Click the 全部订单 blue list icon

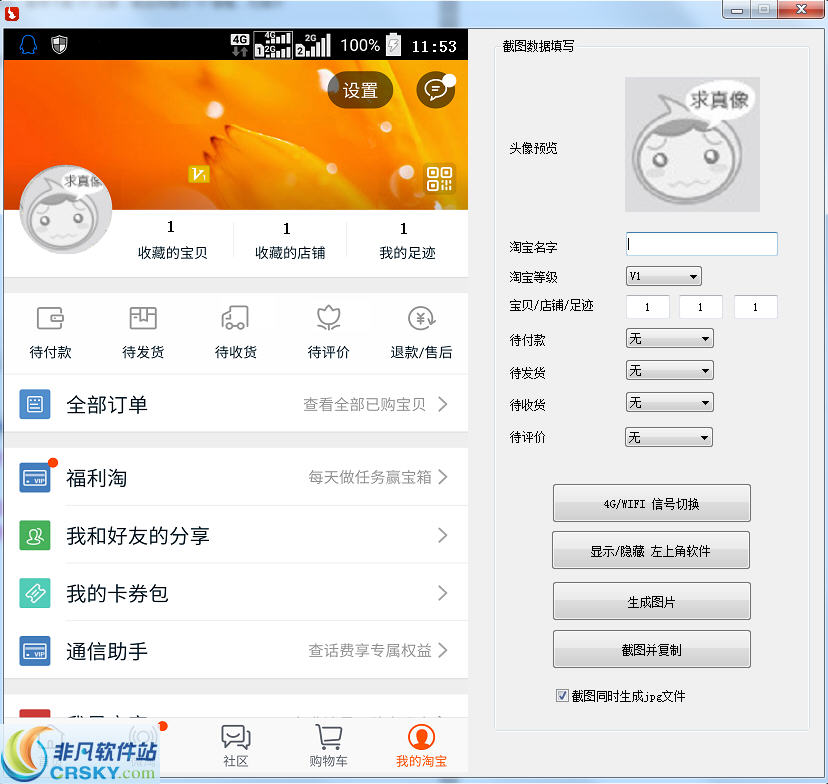[35, 404]
